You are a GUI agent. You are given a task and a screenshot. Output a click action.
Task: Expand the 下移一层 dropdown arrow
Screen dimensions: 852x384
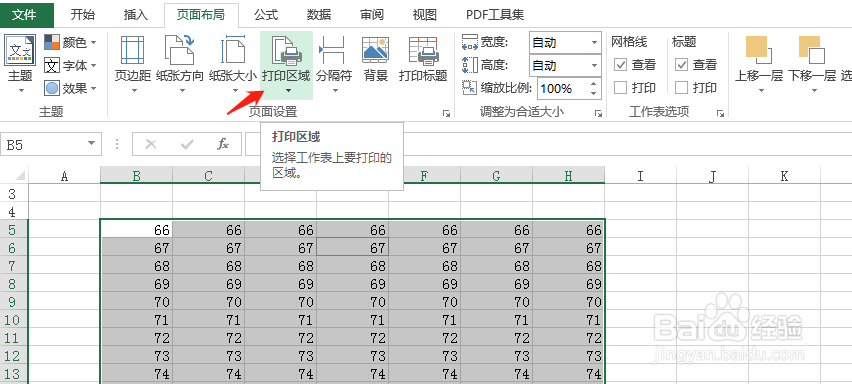pyautogui.click(x=814, y=90)
